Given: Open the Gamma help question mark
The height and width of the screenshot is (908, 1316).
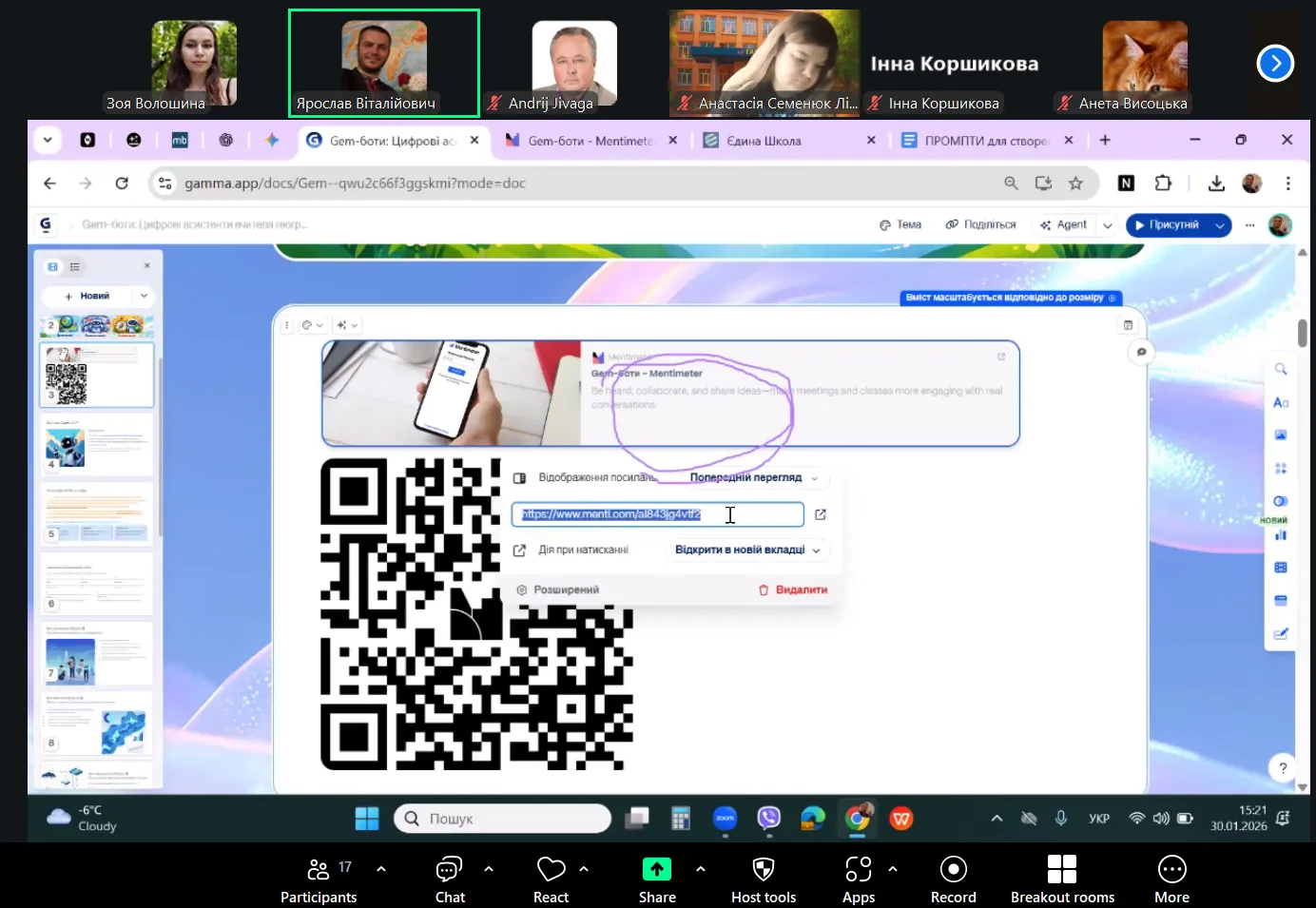Looking at the screenshot, I should tap(1283, 767).
